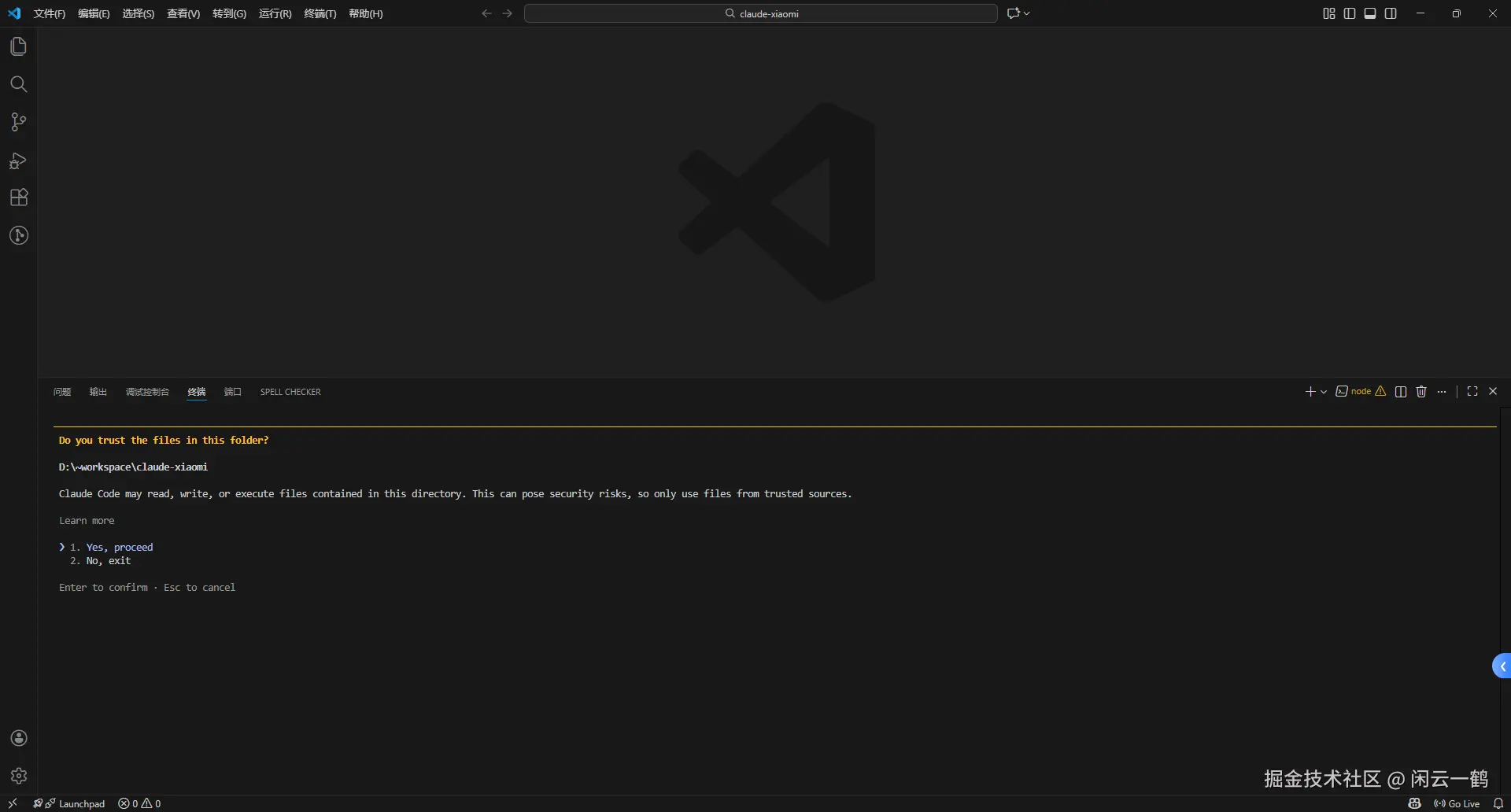
Task: Open the Customize Layout button
Action: [1329, 13]
